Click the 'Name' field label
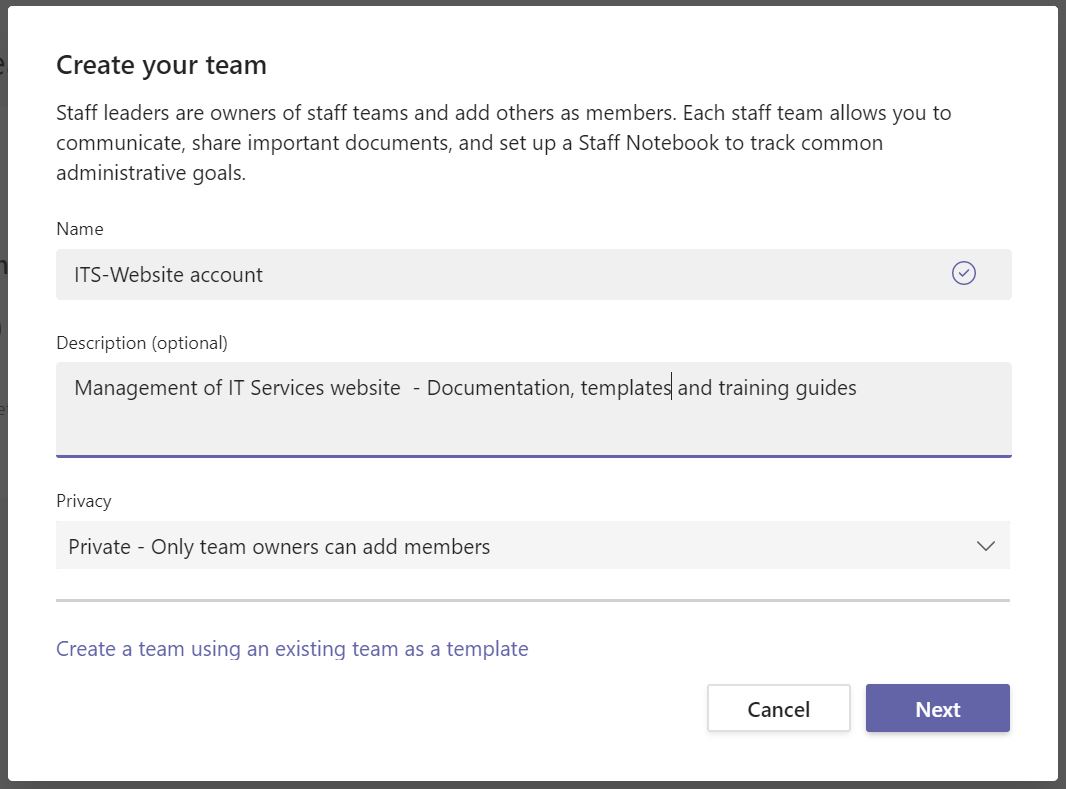 pos(79,229)
